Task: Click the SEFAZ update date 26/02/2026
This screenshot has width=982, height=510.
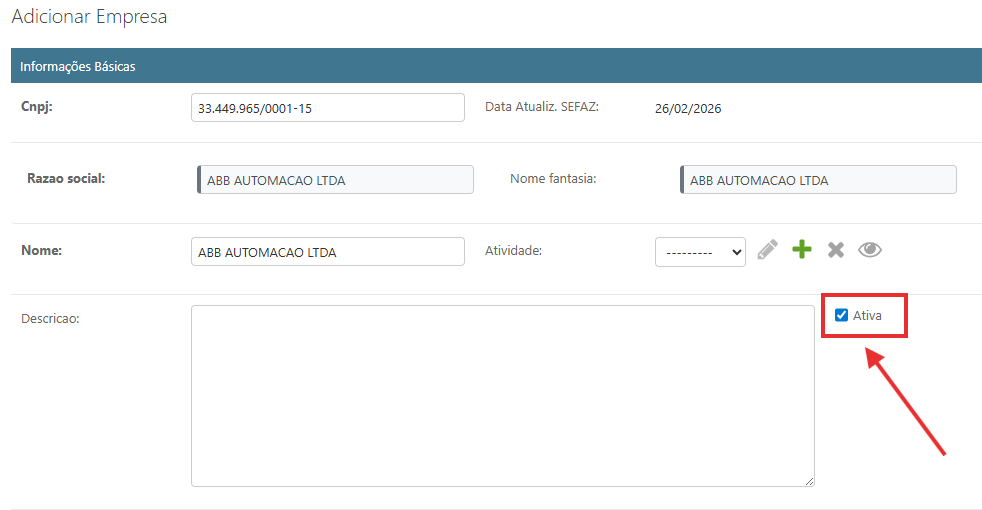Action: click(688, 108)
